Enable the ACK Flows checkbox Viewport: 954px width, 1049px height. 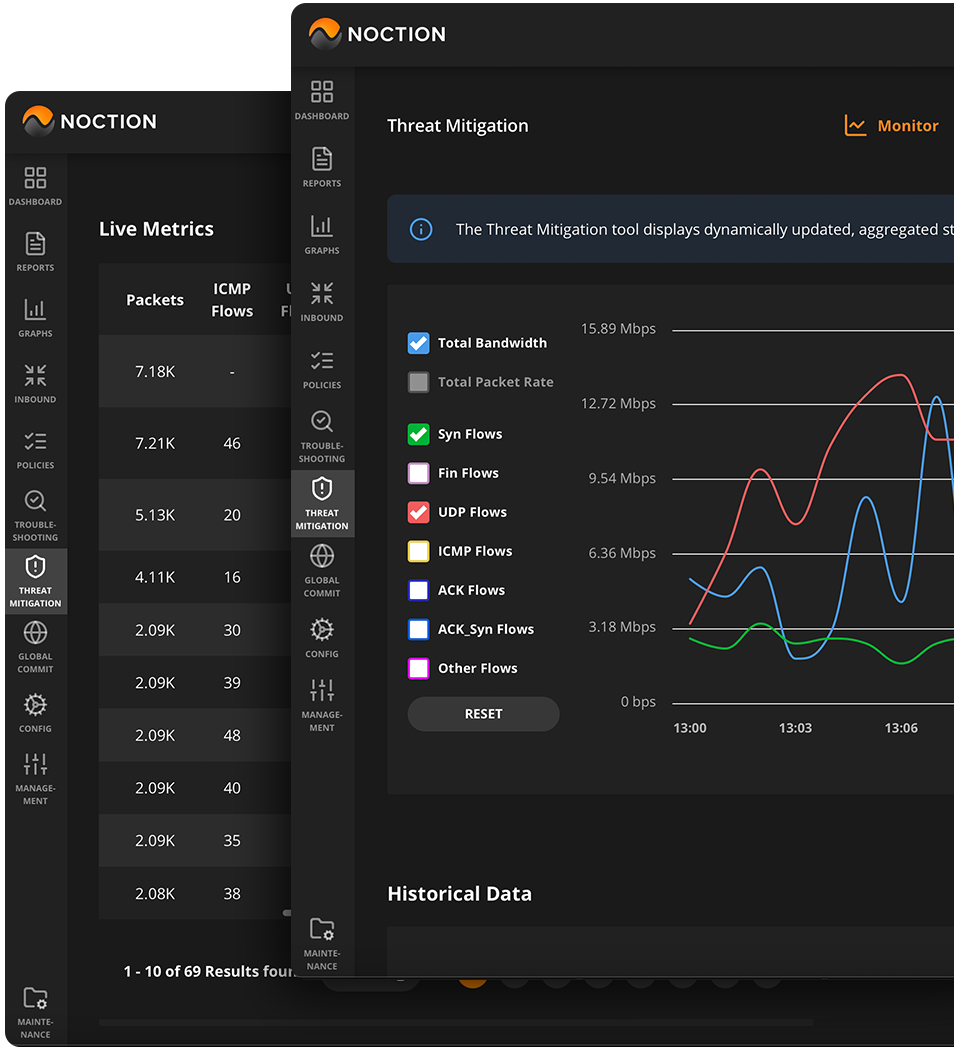pos(418,590)
